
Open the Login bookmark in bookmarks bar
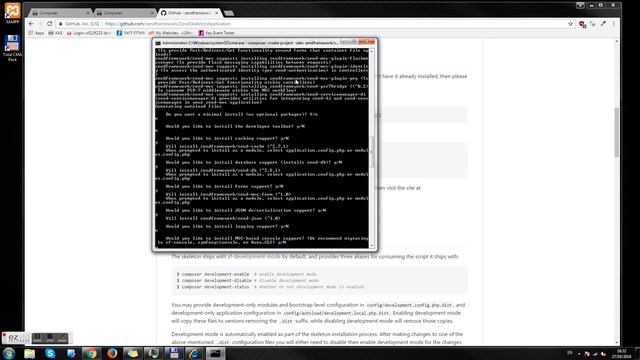pos(89,33)
